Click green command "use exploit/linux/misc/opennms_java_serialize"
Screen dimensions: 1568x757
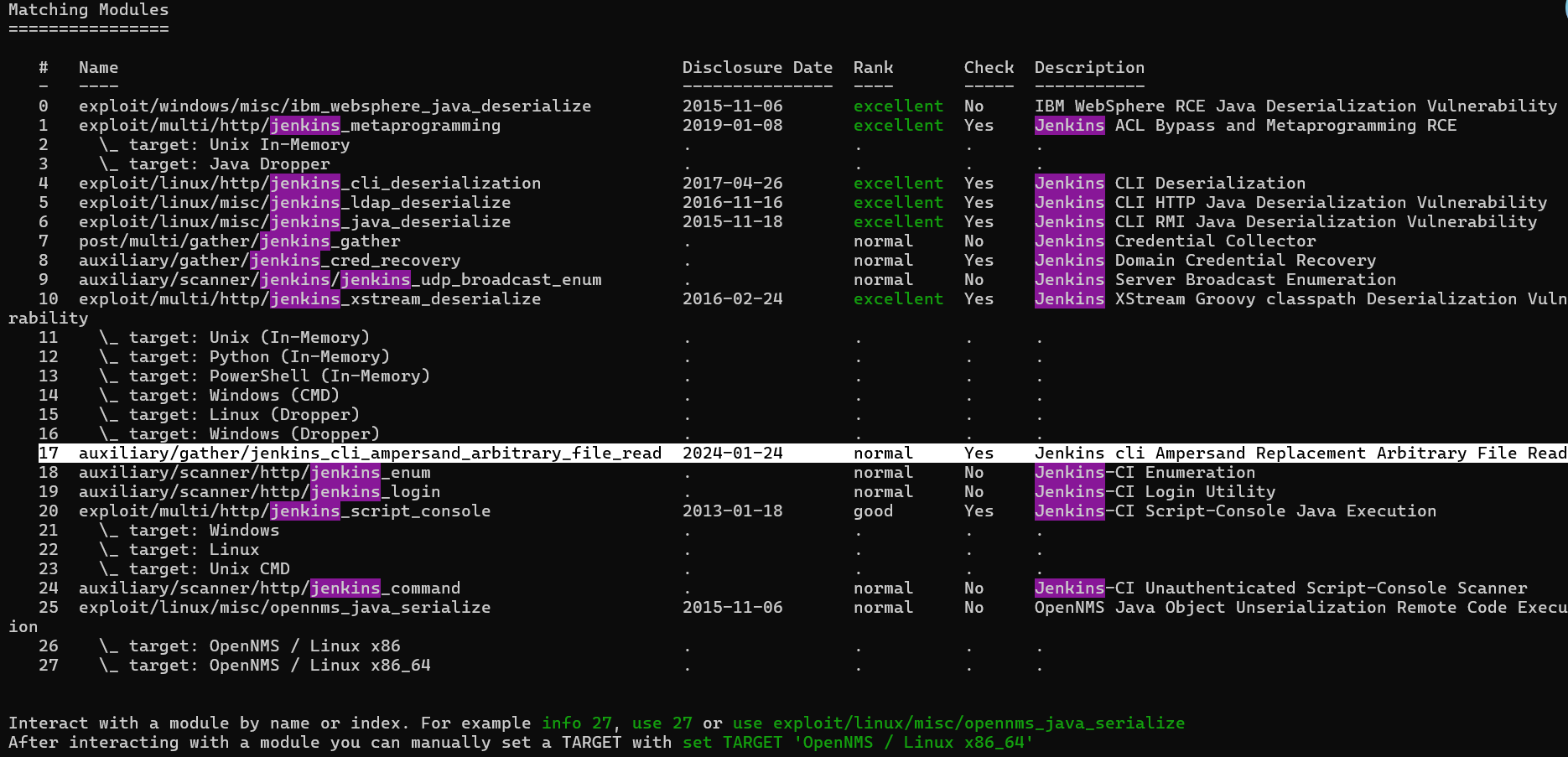pyautogui.click(x=959, y=723)
